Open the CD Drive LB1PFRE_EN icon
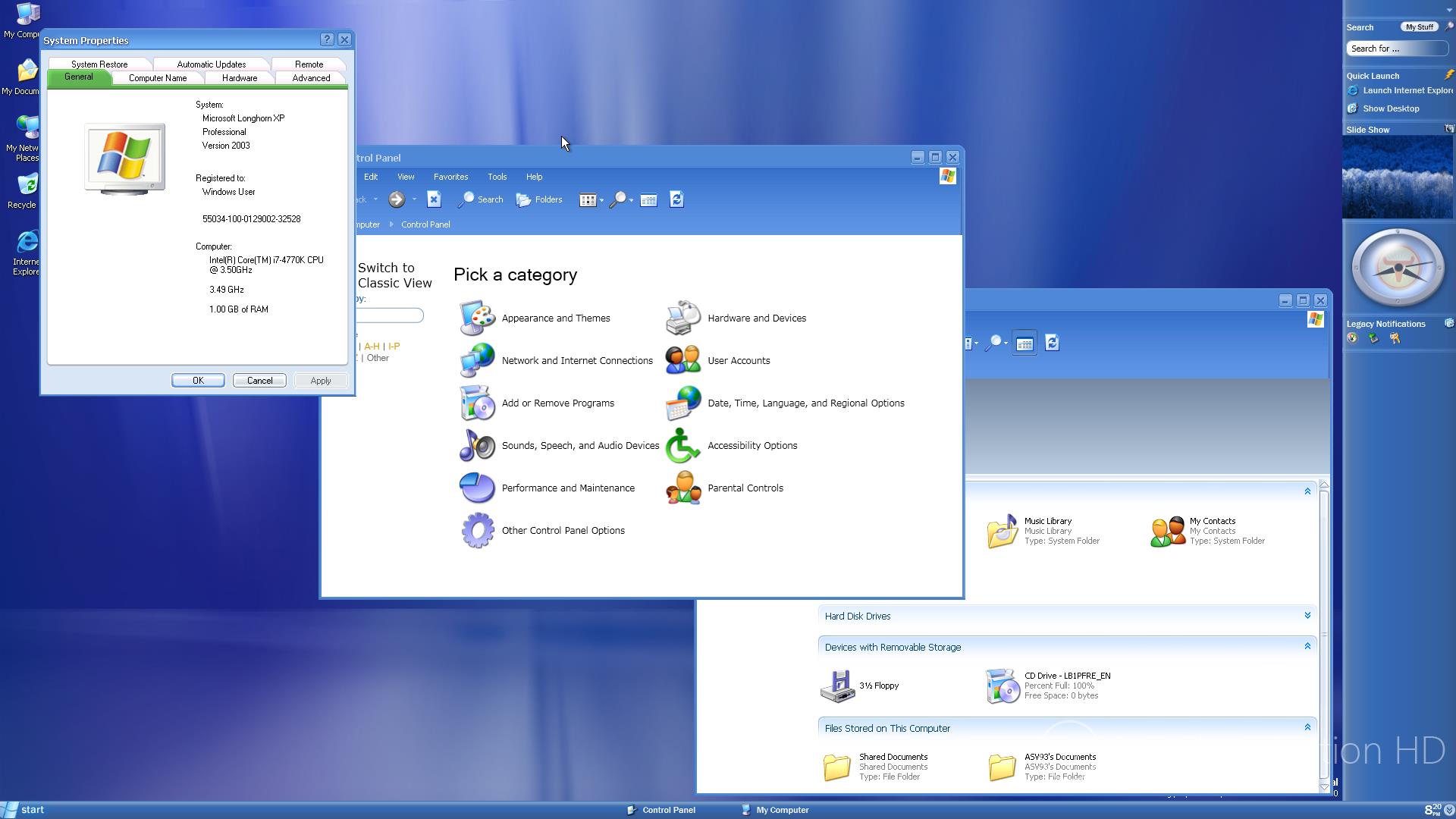Image resolution: width=1456 pixels, height=819 pixels. pos(1002,686)
